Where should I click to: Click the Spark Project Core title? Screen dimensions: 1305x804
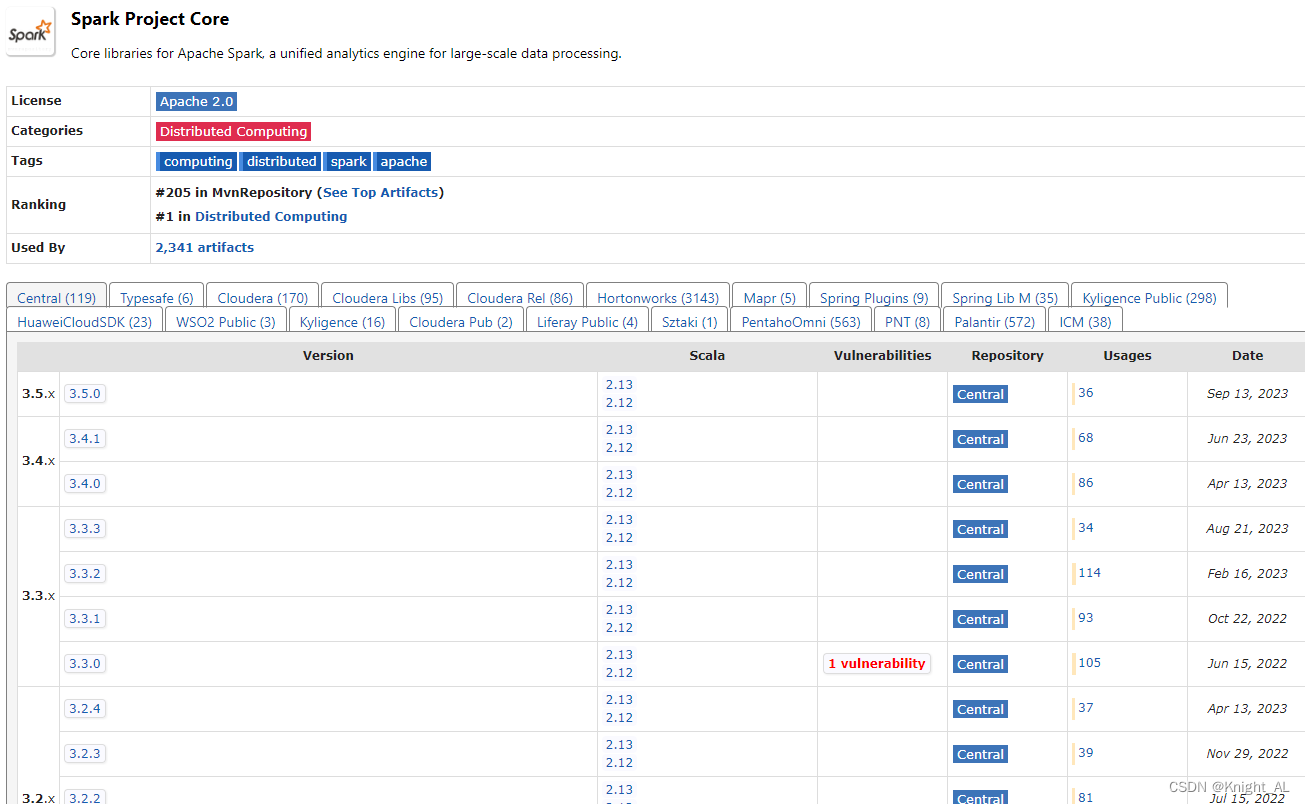click(x=150, y=19)
